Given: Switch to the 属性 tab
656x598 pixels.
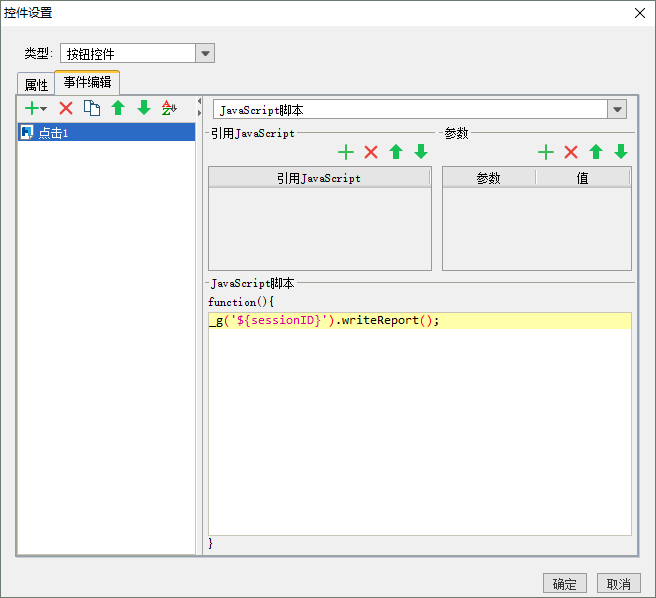Looking at the screenshot, I should pos(36,85).
